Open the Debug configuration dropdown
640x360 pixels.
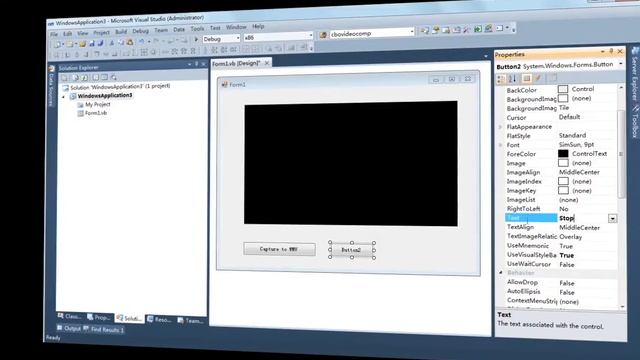[238, 38]
